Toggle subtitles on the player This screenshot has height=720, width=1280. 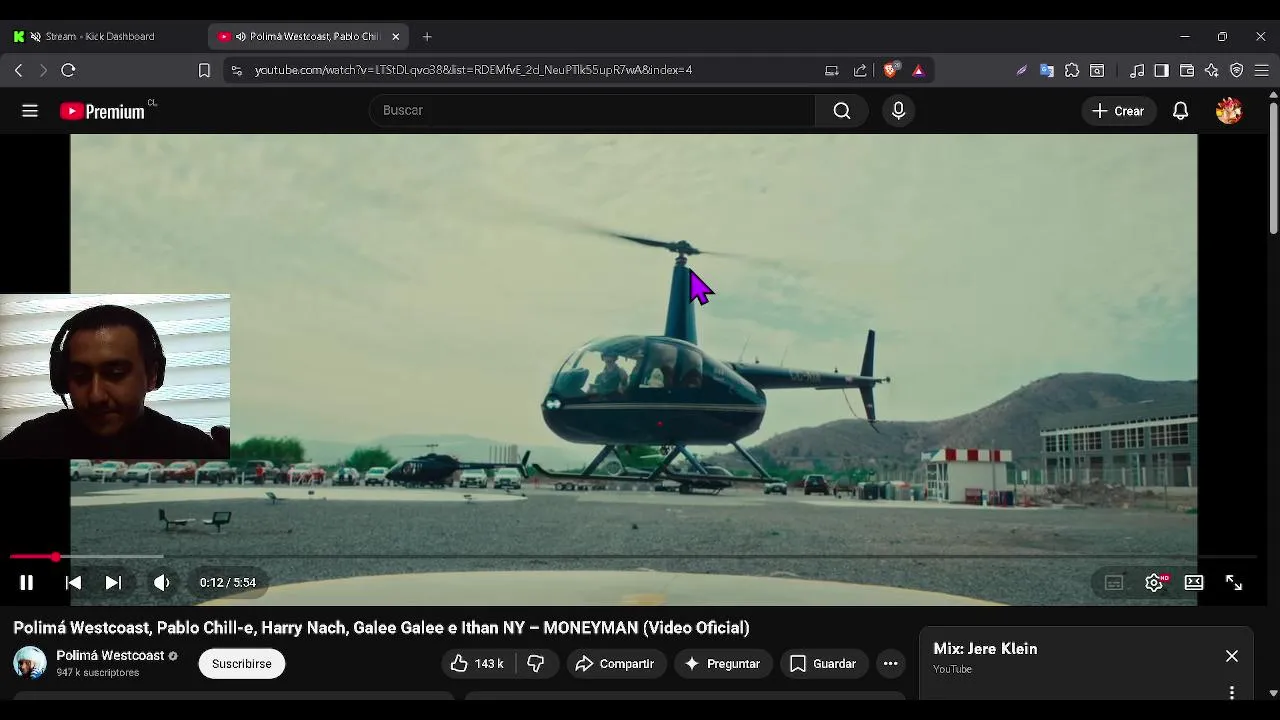(1114, 582)
